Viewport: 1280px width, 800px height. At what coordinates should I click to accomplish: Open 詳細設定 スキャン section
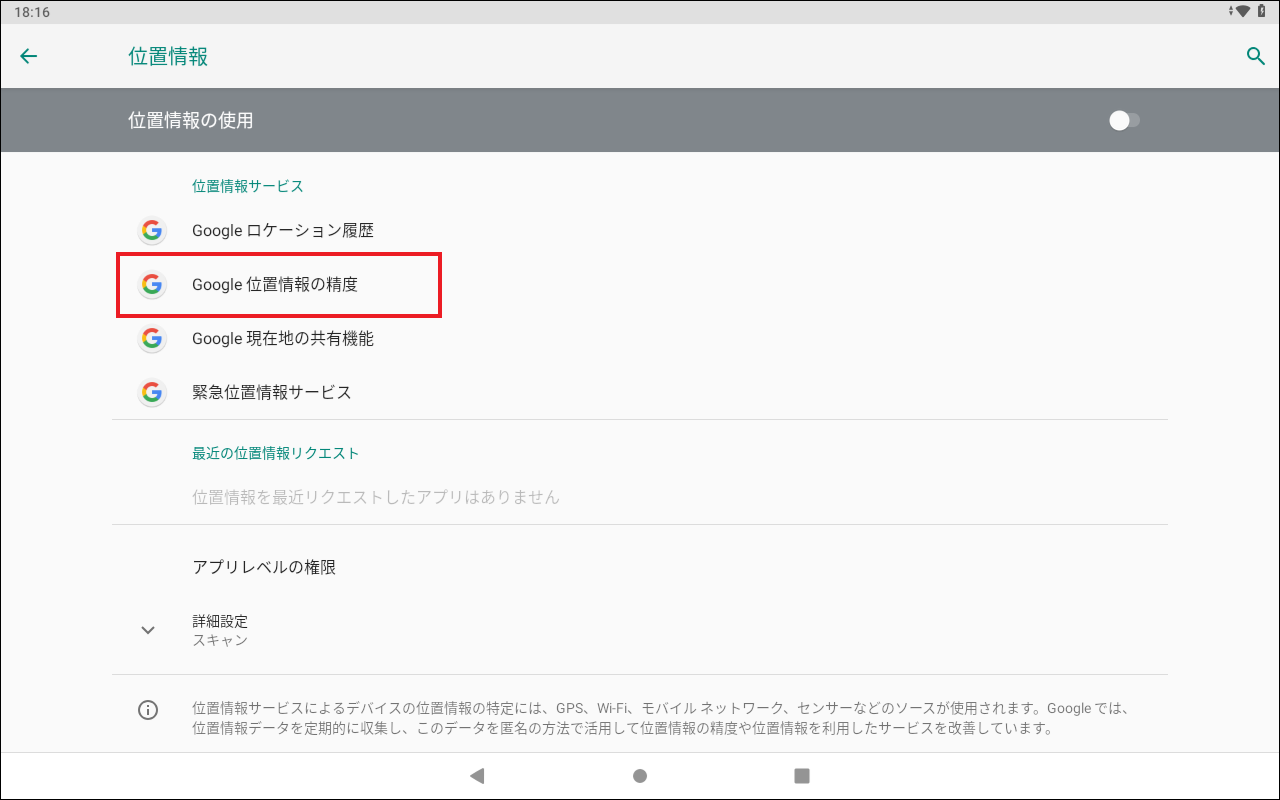click(x=220, y=630)
